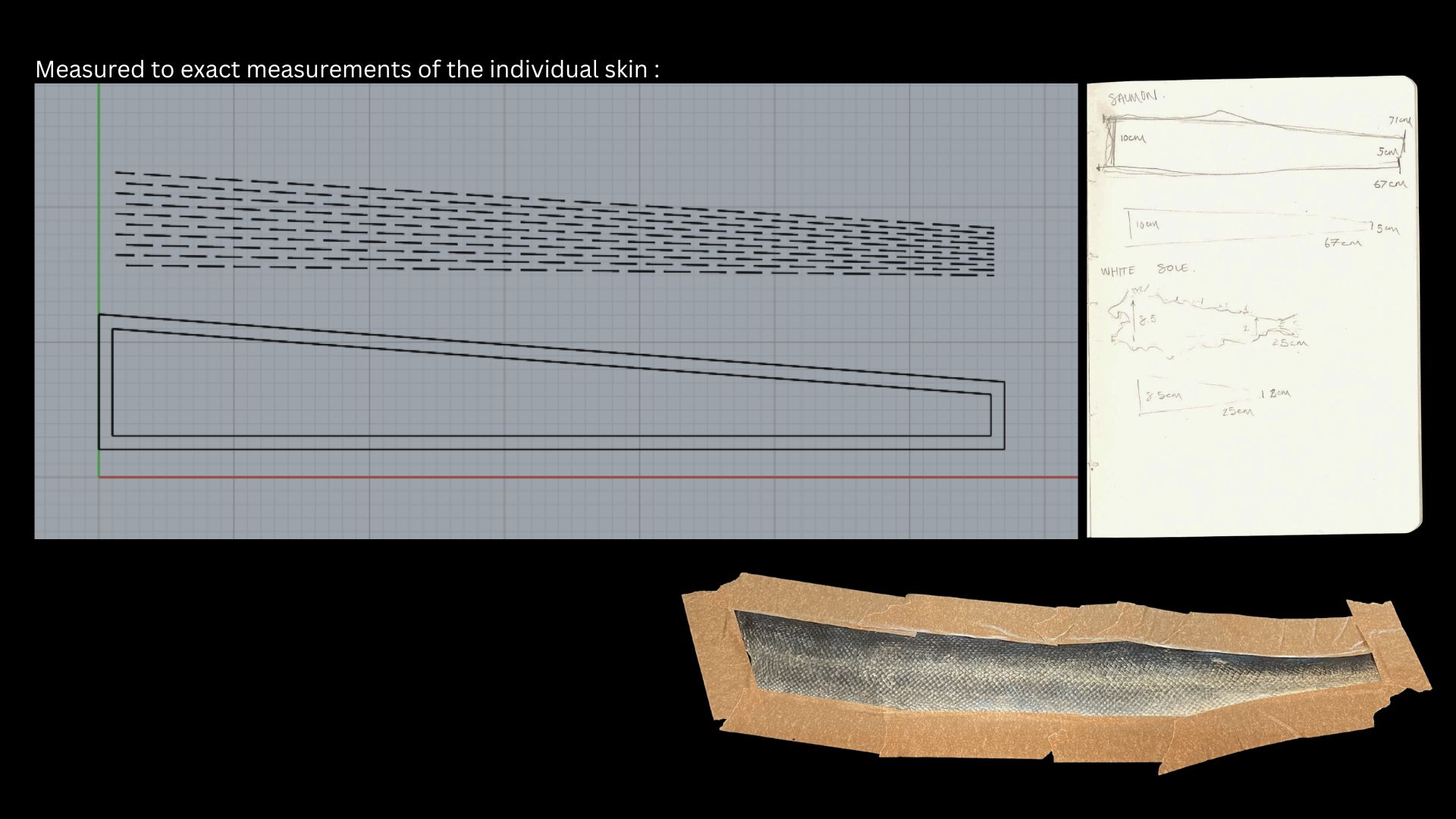Click the heading text about exact measurements
1456x819 pixels.
click(x=347, y=69)
